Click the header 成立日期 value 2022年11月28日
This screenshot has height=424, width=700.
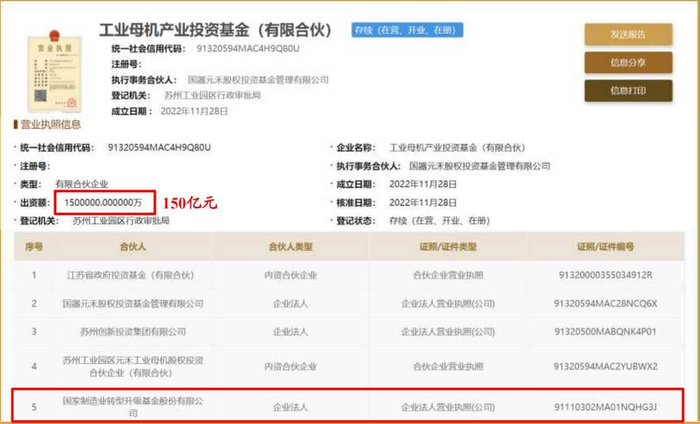(194, 111)
